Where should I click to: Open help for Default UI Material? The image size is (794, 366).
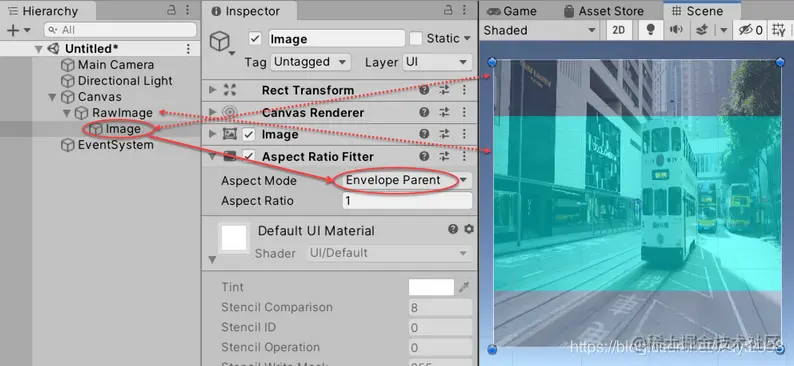pyautogui.click(x=453, y=229)
